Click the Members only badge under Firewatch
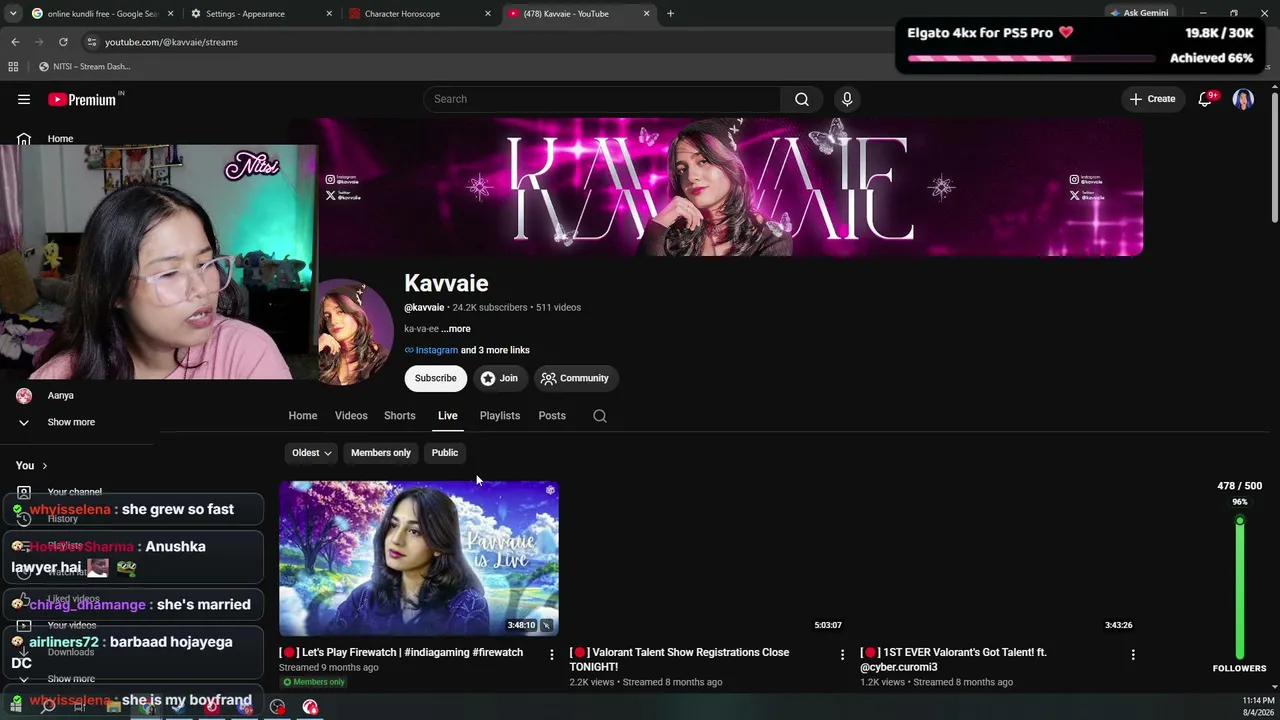This screenshot has height=720, width=1280. click(313, 682)
